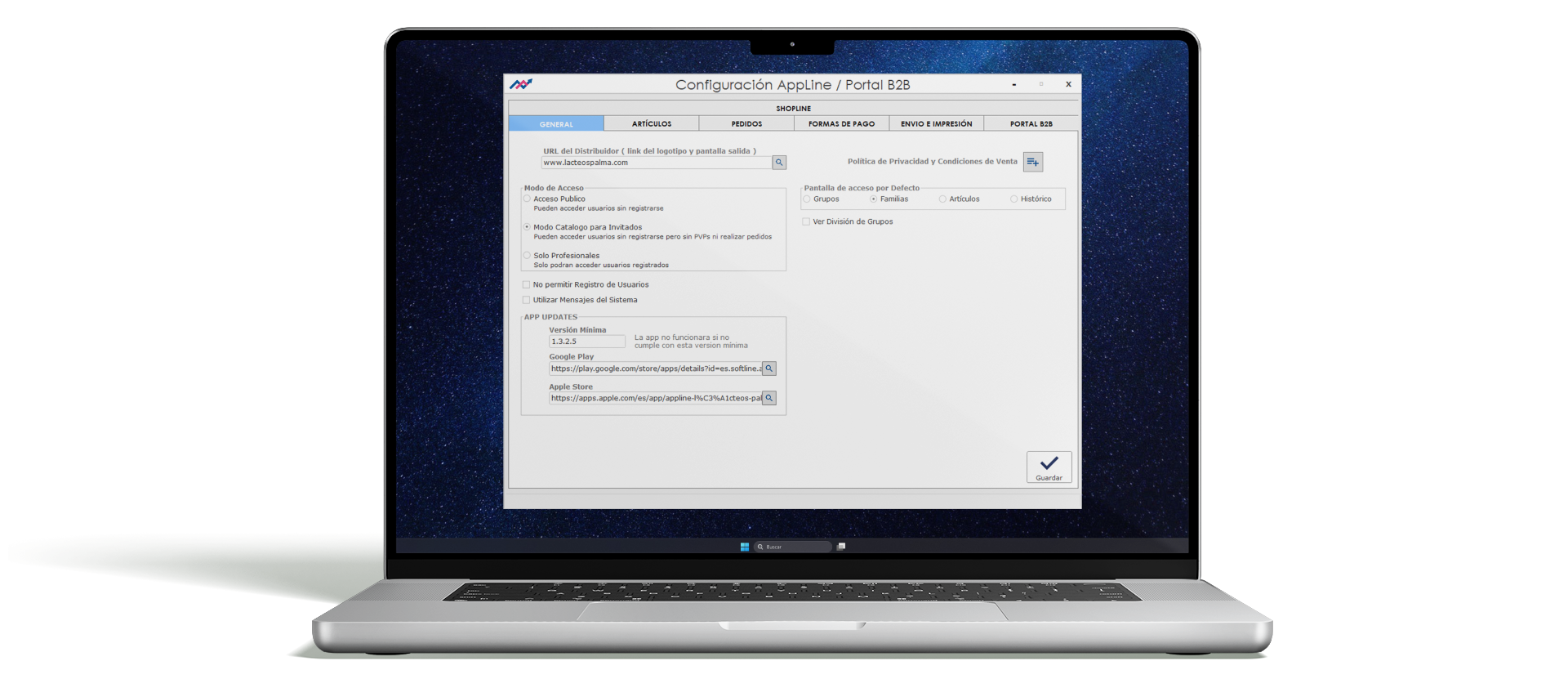The height and width of the screenshot is (688, 1568).
Task: Tick the Ver División de Grupos checkbox
Action: pyautogui.click(x=806, y=221)
